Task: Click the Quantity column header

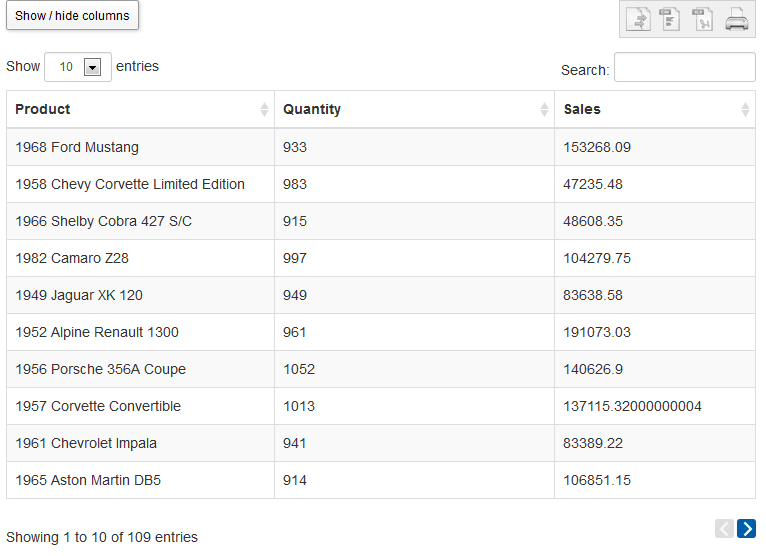Action: pyautogui.click(x=414, y=109)
